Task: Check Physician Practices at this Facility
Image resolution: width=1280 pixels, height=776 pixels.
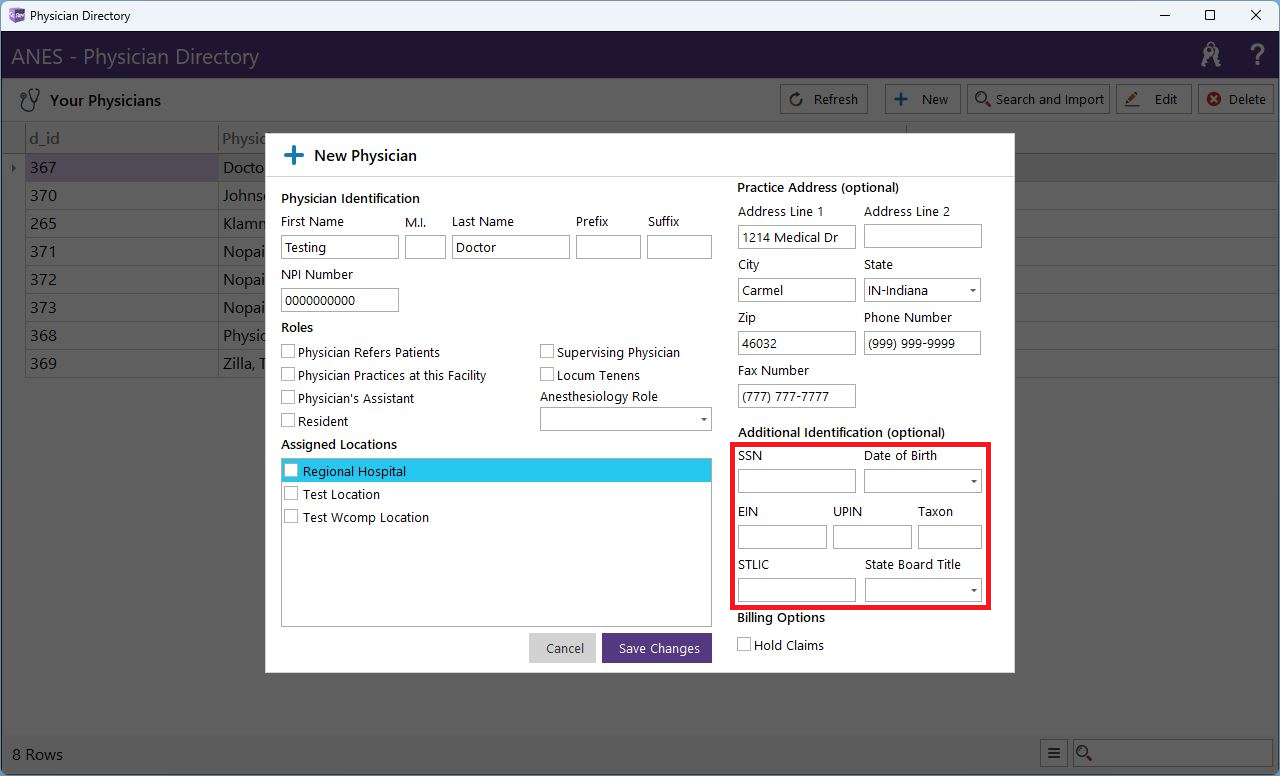Action: pyautogui.click(x=288, y=375)
